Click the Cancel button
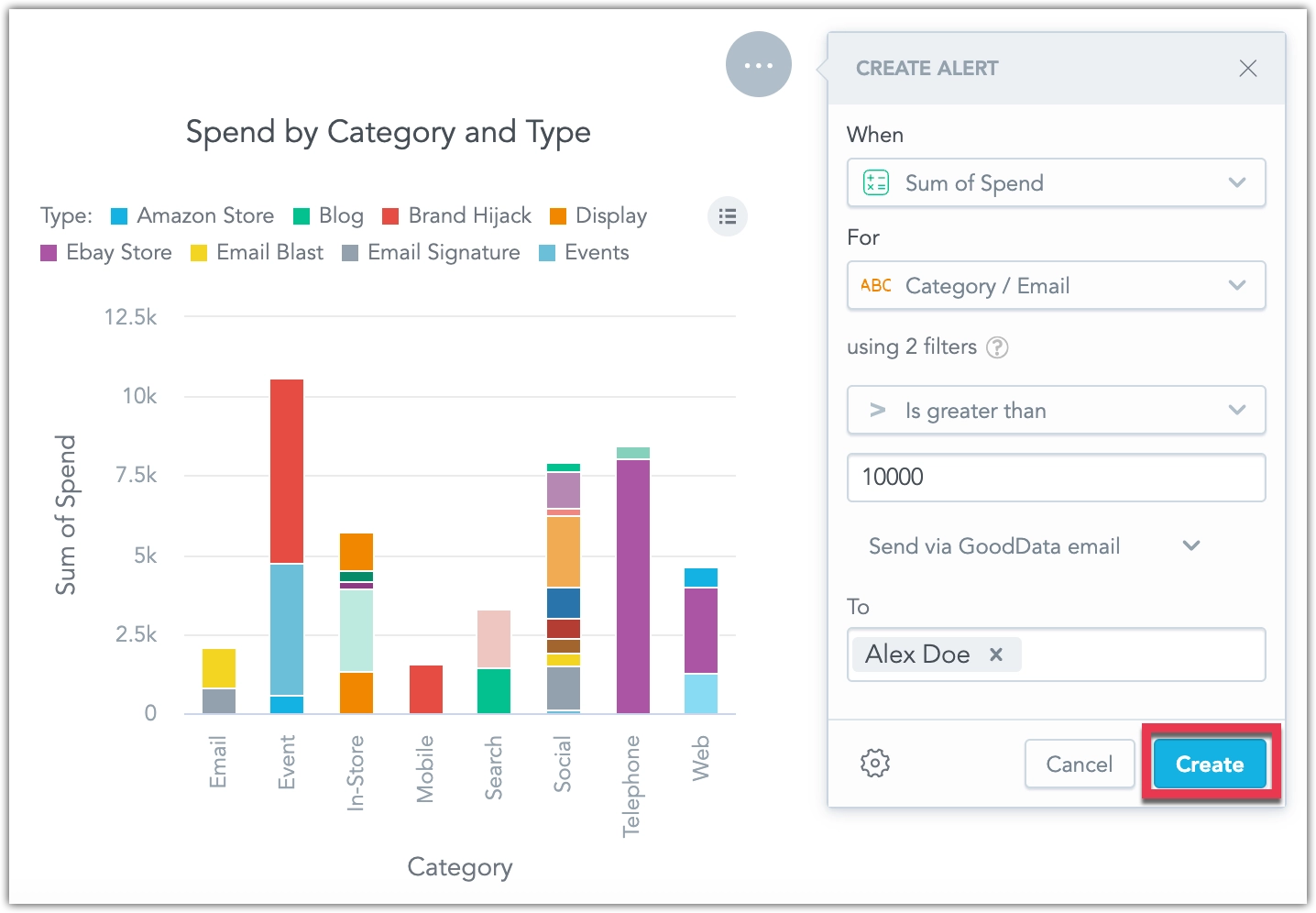Screen dimensions: 1316x913 (1079, 764)
